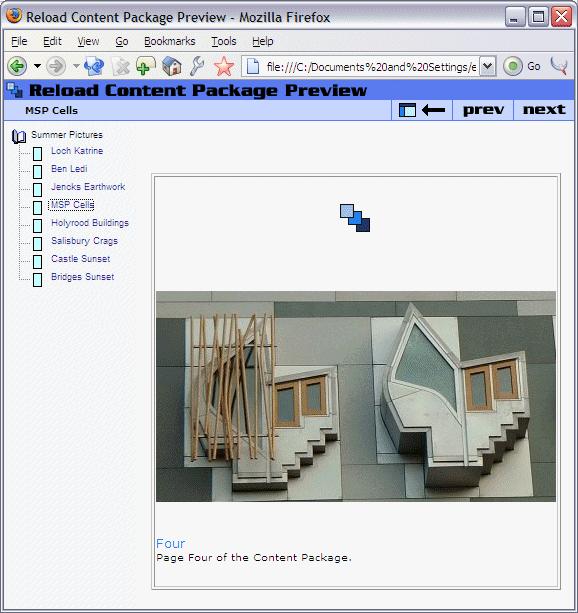Click the prev navigation button

(x=483, y=110)
